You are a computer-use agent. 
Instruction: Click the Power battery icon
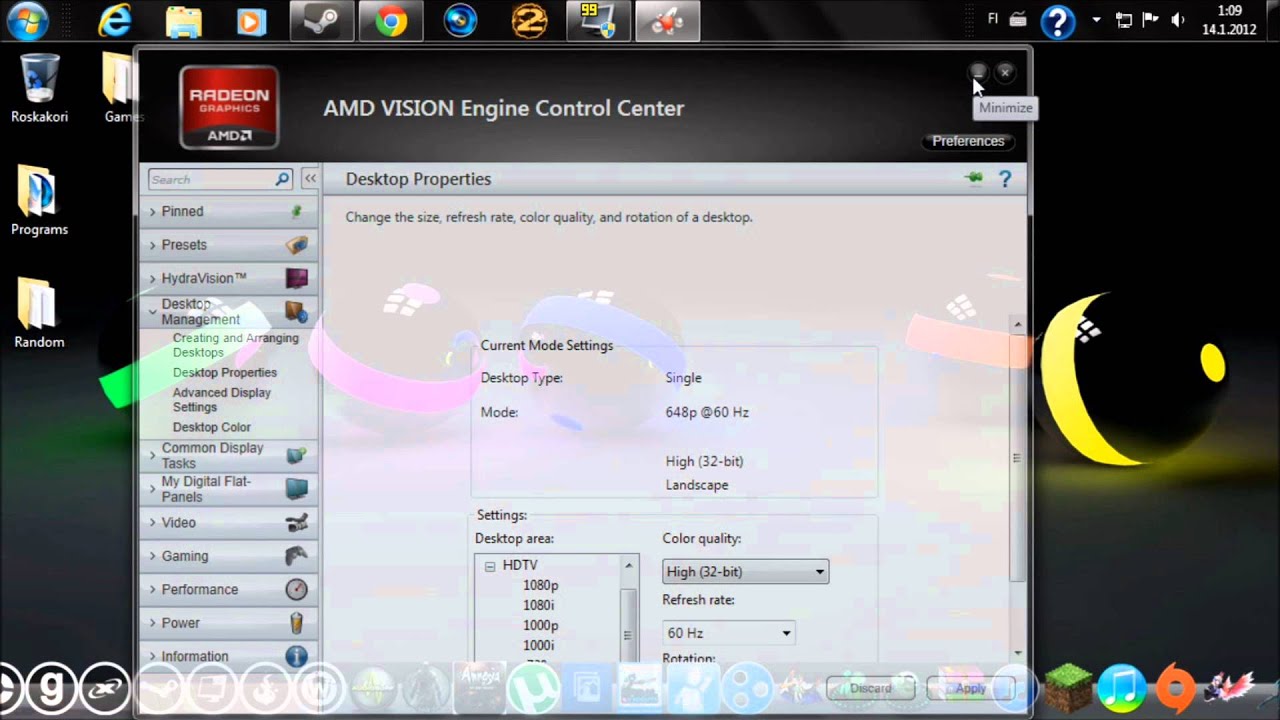296,623
